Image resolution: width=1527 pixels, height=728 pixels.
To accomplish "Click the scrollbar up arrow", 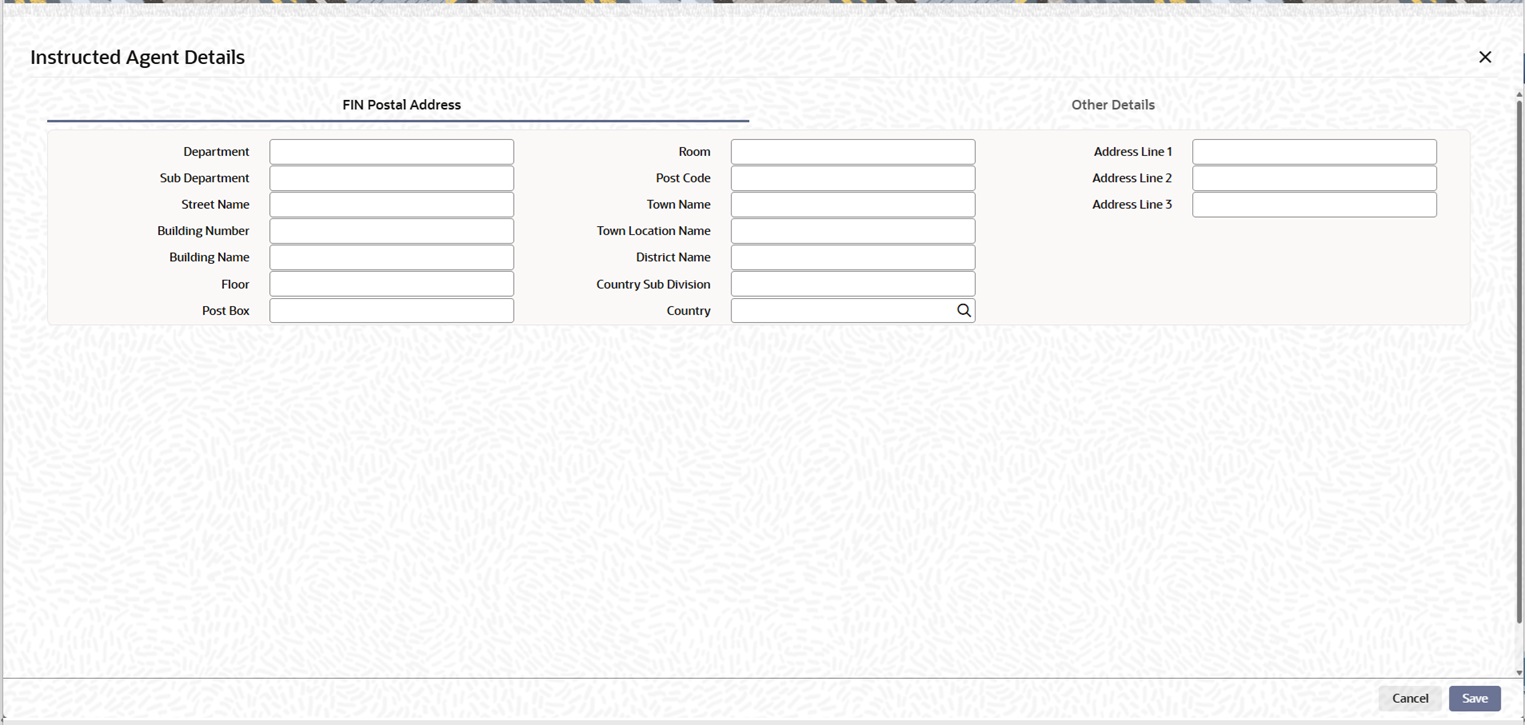I will point(1519,95).
